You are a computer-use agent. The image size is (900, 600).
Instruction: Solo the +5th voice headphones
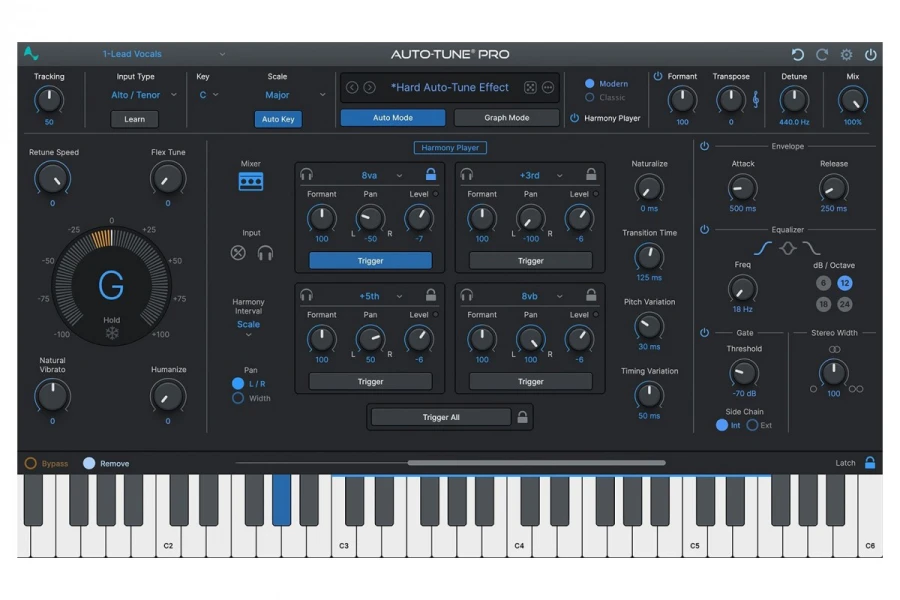[307, 295]
